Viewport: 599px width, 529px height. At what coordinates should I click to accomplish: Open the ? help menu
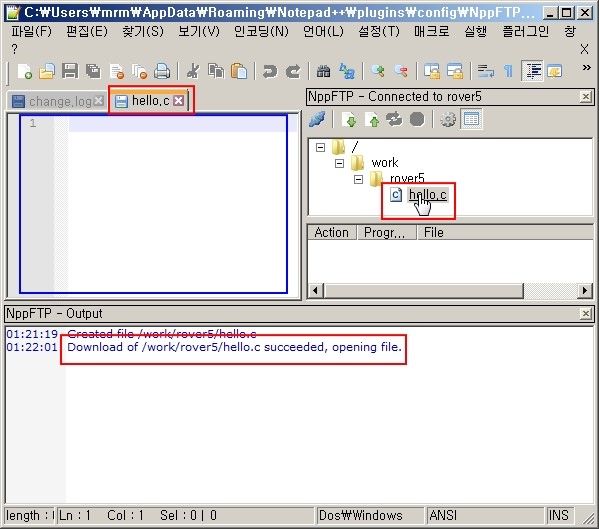pyautogui.click(x=14, y=49)
